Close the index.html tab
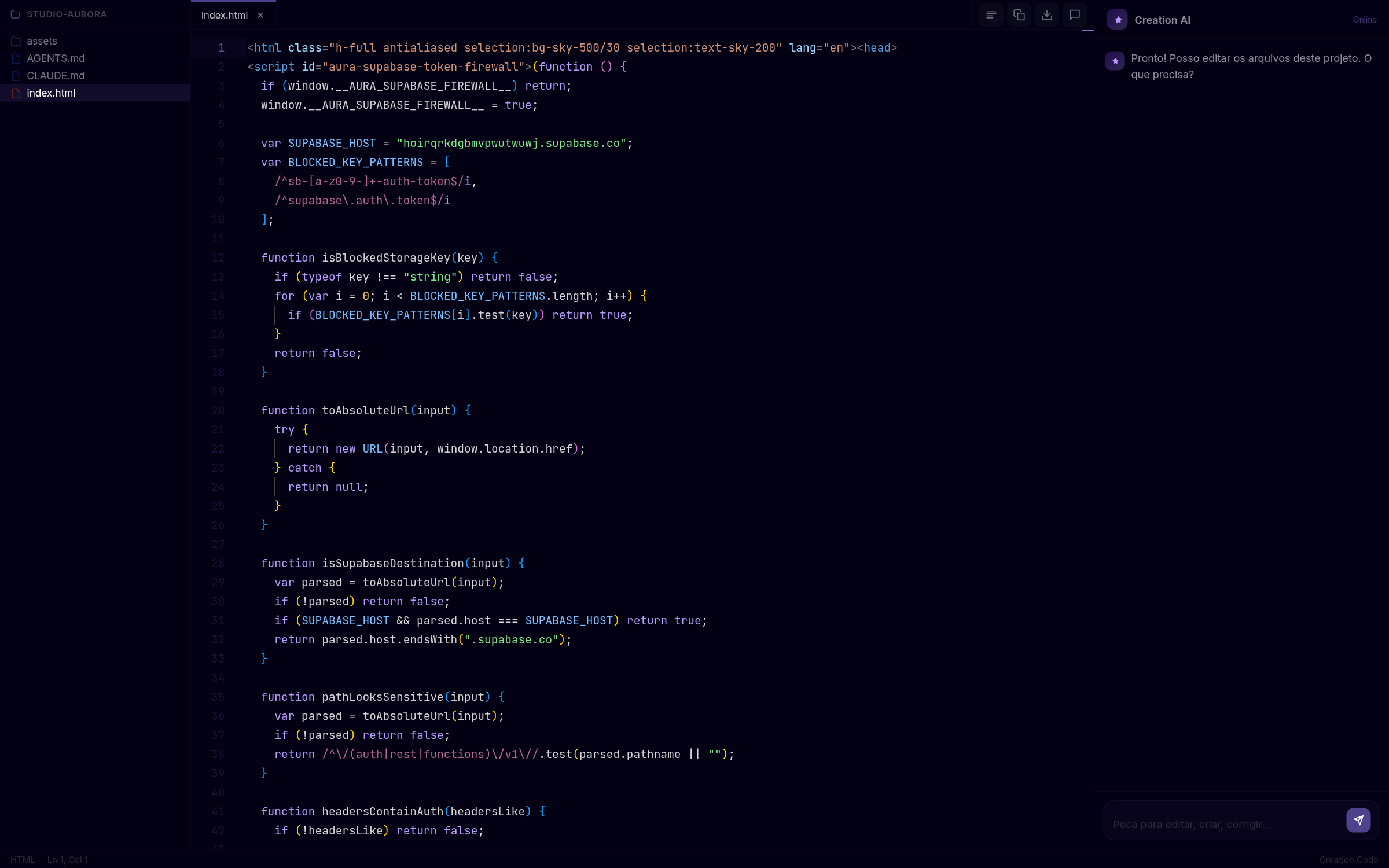The image size is (1389, 868). 260,16
